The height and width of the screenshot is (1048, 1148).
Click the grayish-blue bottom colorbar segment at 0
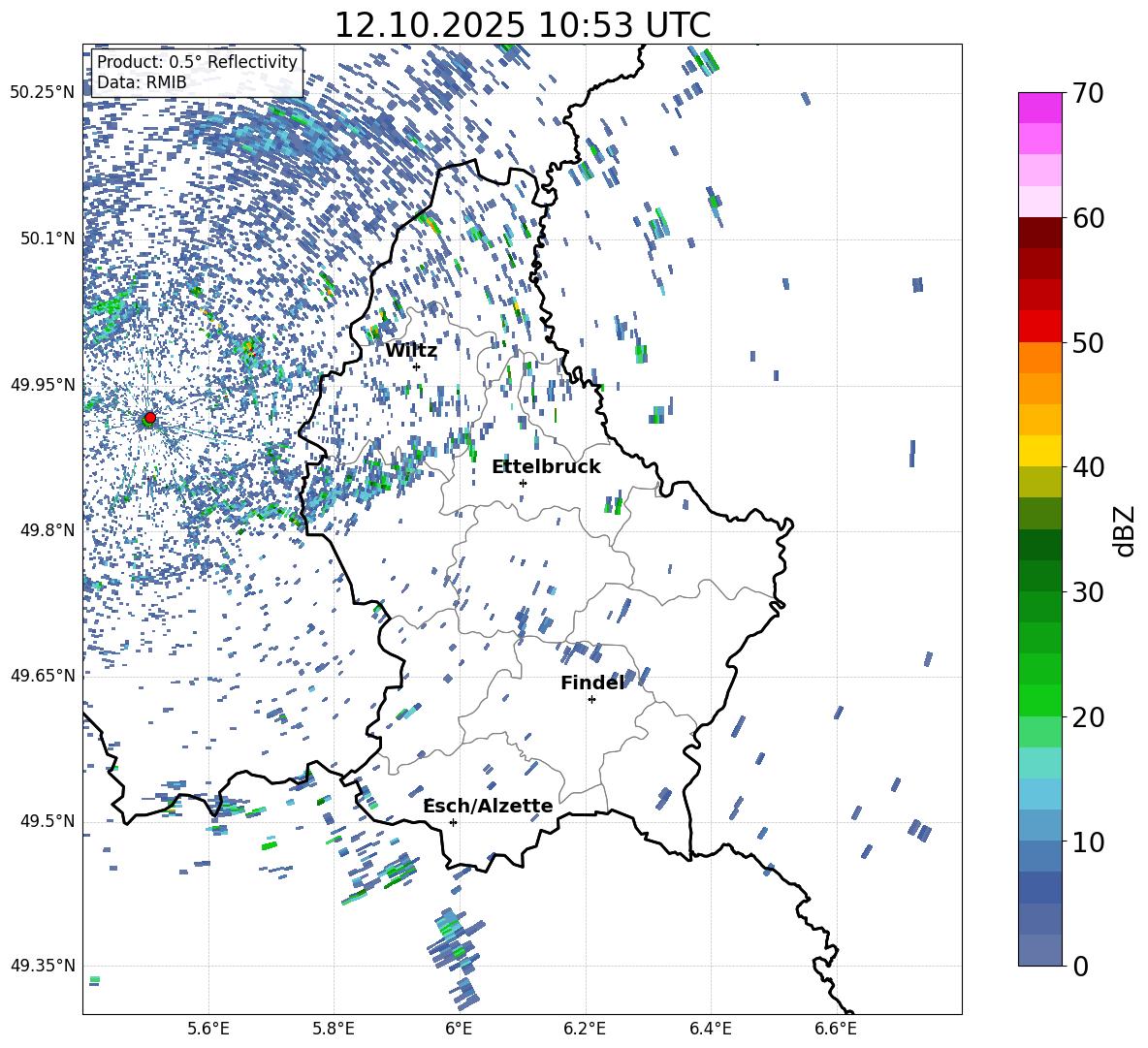click(1040, 950)
